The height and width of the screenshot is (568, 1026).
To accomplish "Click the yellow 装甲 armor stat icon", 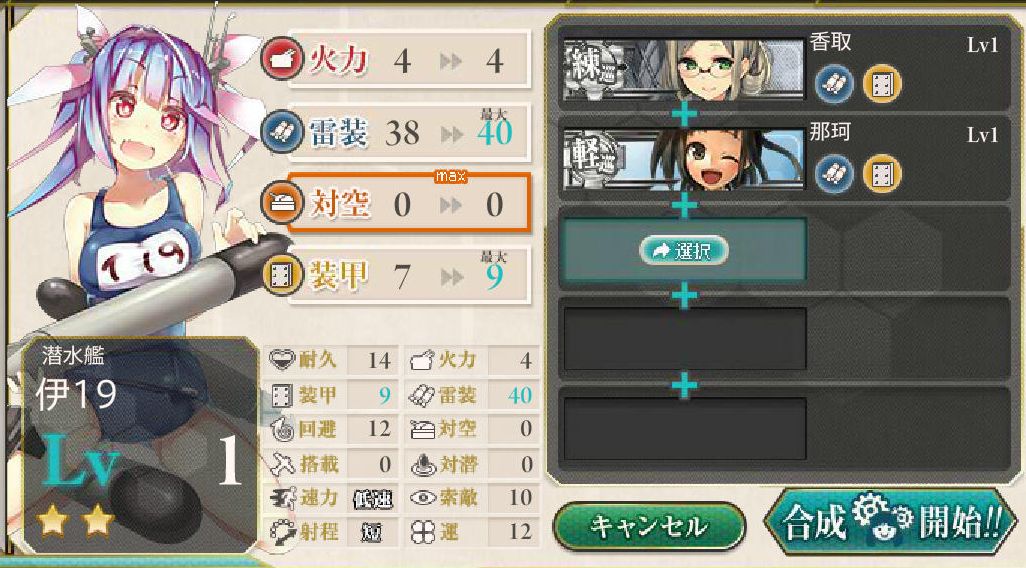I will click(282, 275).
